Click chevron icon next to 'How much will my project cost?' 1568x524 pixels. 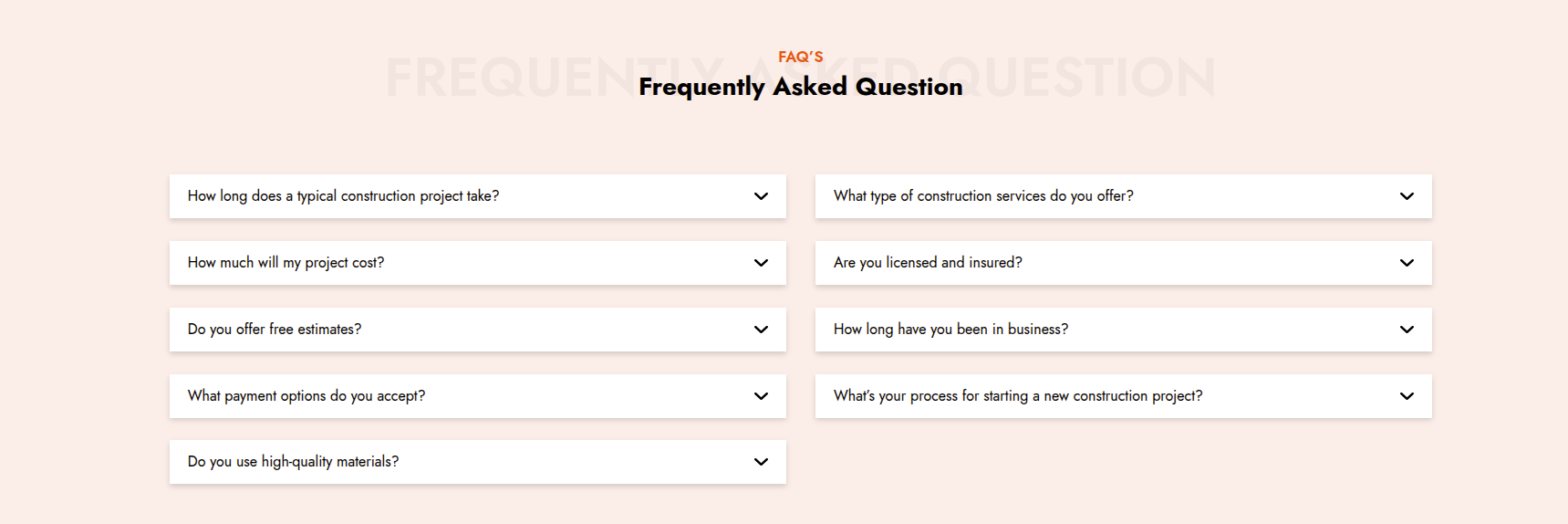click(x=761, y=263)
